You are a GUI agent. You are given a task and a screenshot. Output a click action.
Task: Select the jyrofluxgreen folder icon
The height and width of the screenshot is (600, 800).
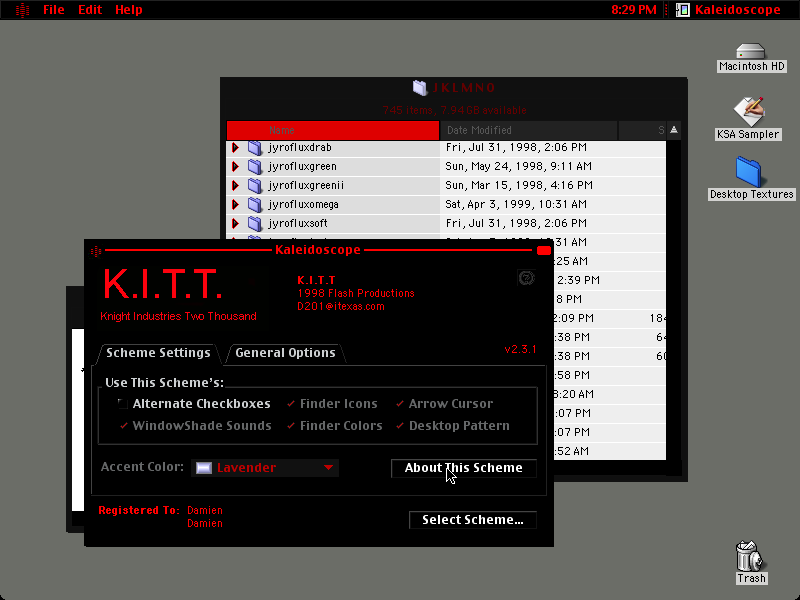tap(255, 166)
